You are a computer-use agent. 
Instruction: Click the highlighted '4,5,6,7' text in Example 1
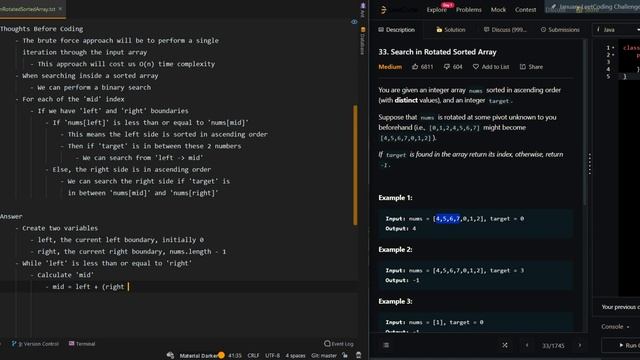point(448,219)
